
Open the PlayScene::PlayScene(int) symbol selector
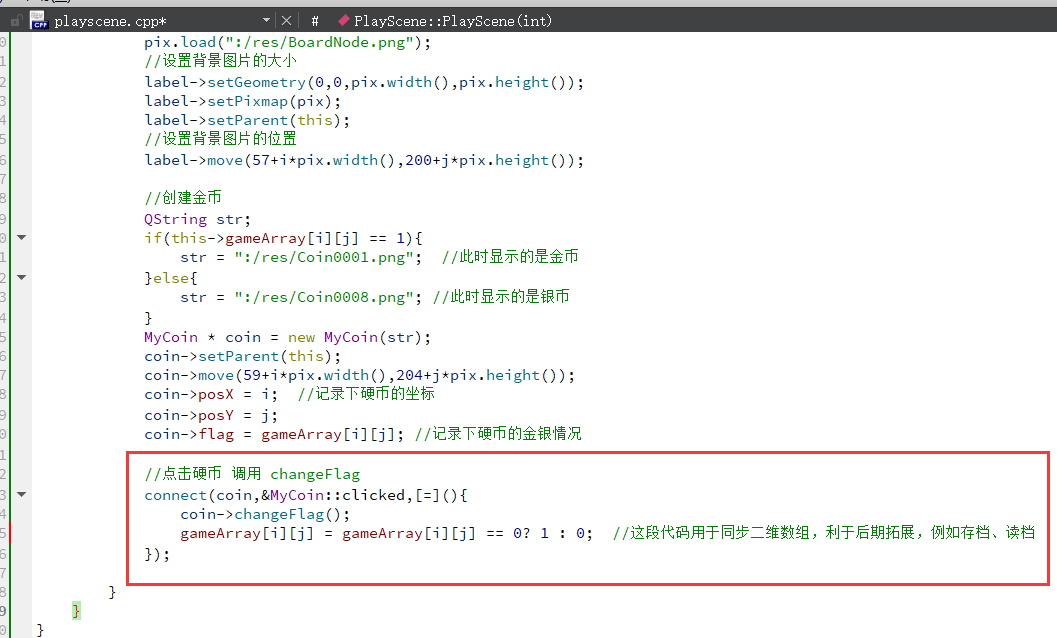click(x=453, y=21)
